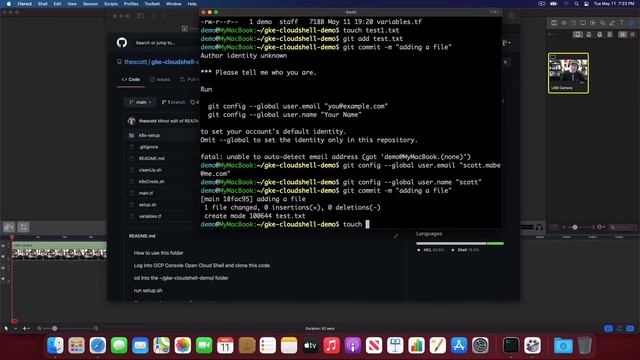640x360 pixels.
Task: Open the Profiles menu
Action: click(131, 4)
